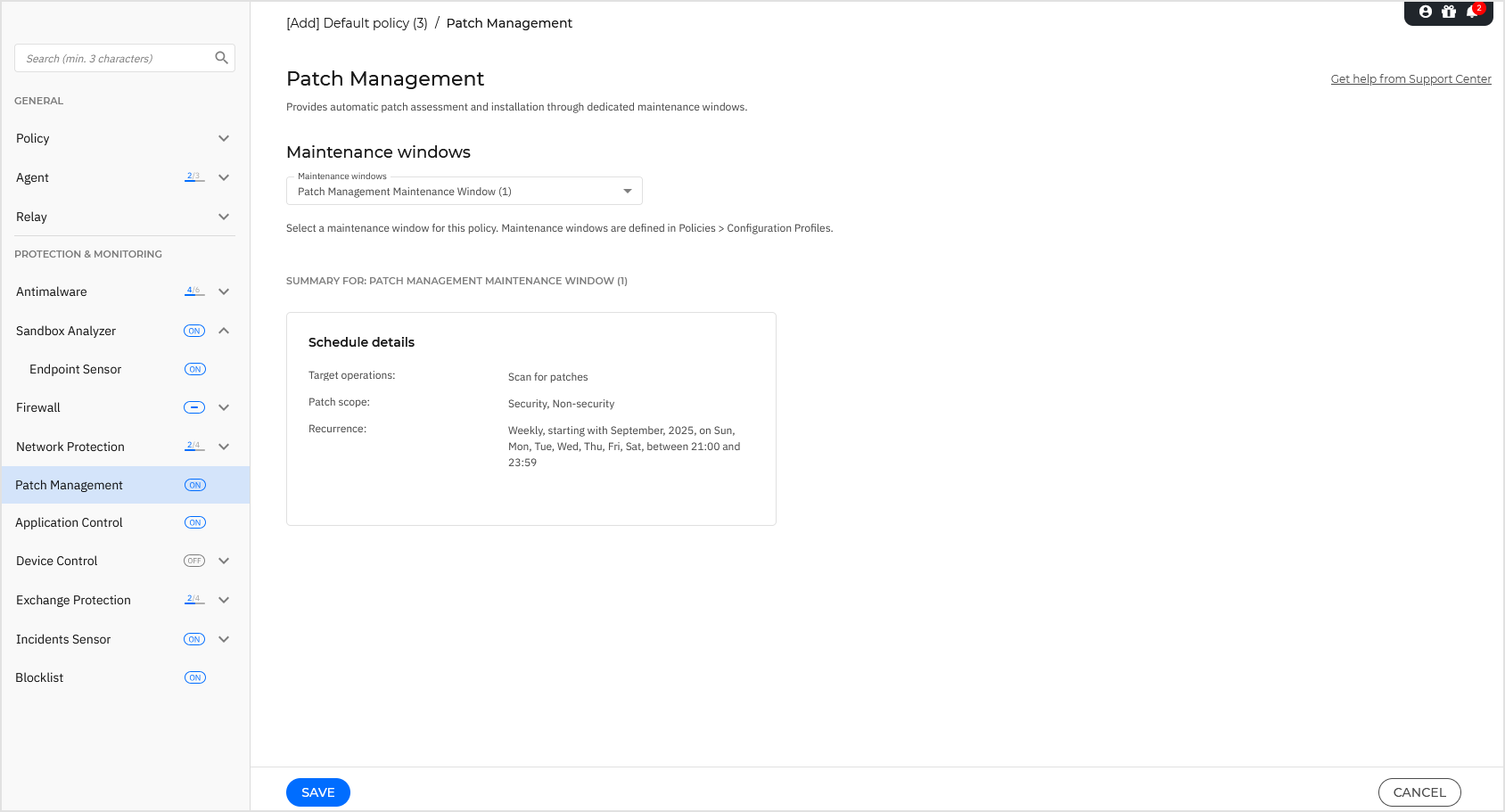The width and height of the screenshot is (1505, 812).
Task: Open the user account menu
Action: coord(1425,12)
